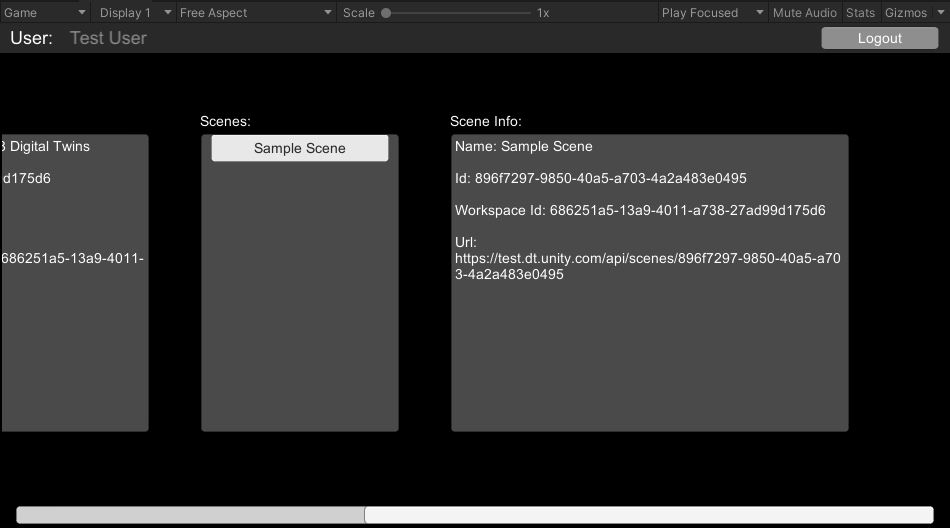This screenshot has height=528, width=950.
Task: Click the grey scrollbar track left of thumb
Action: [x=190, y=515]
